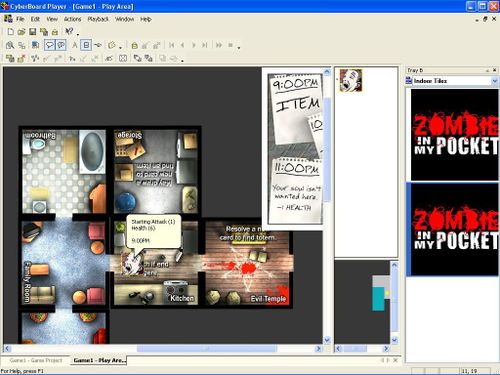Click the first overlapping tiles order icon
This screenshot has width=500, height=375.
point(137,58)
